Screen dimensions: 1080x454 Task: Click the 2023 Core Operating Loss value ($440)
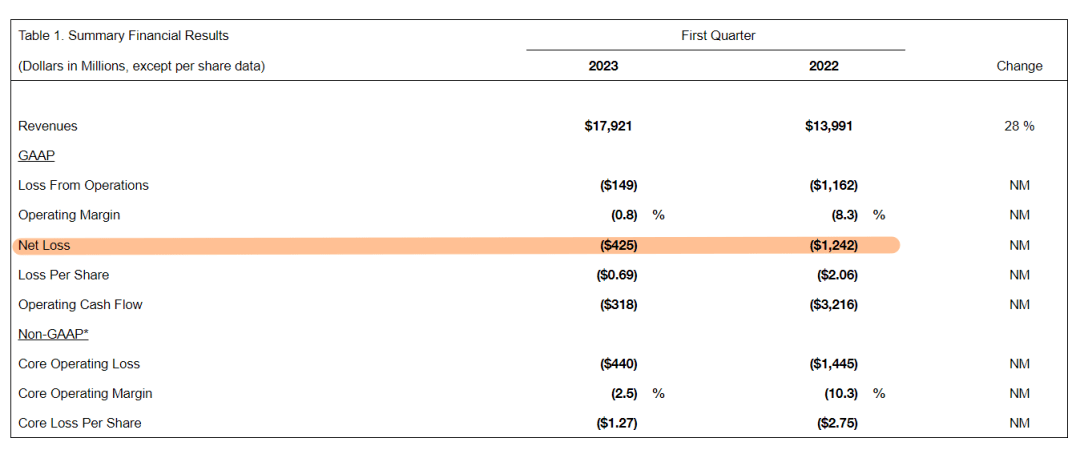[x=617, y=364]
